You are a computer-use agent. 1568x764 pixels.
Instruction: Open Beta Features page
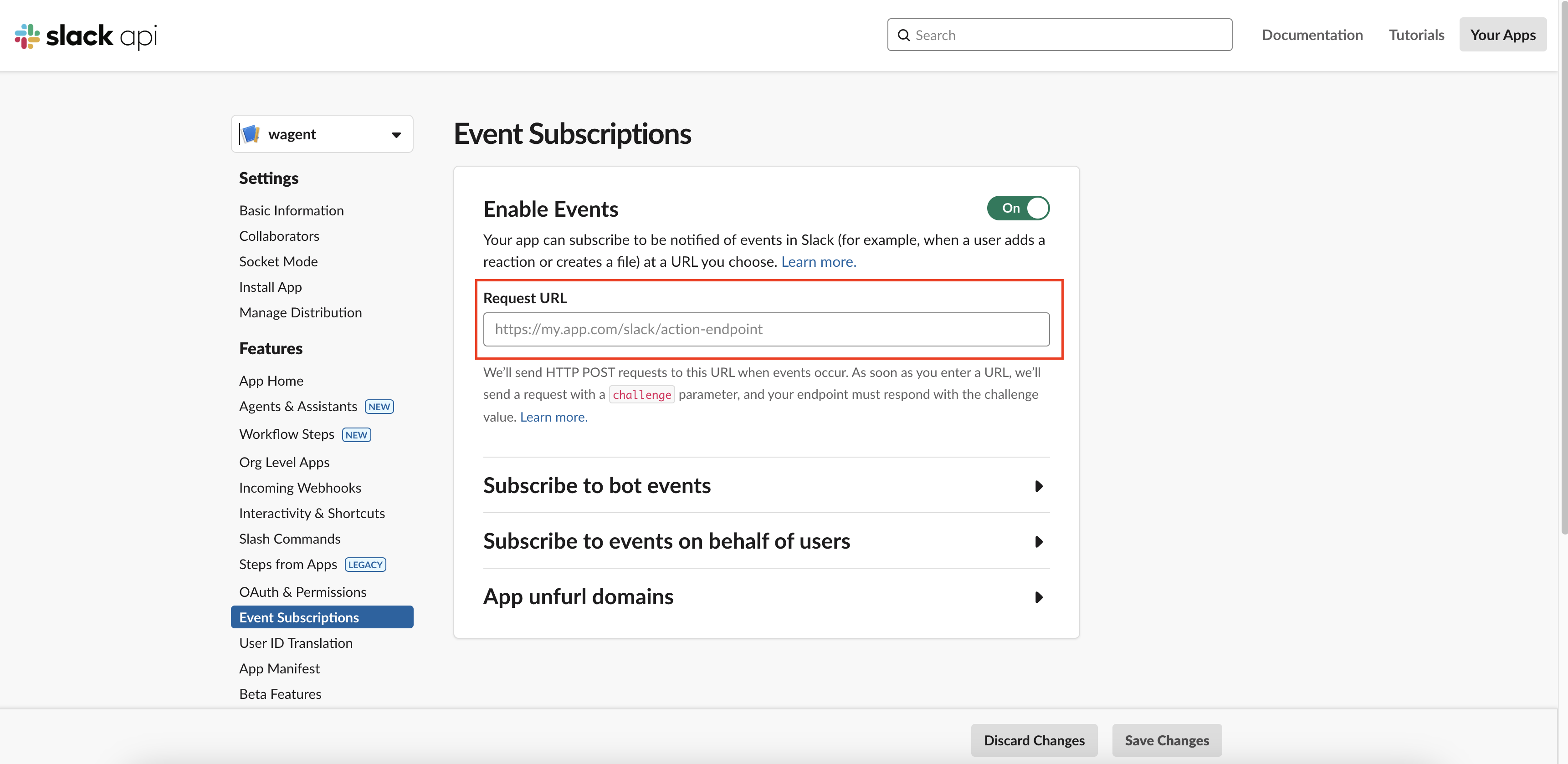tap(281, 694)
